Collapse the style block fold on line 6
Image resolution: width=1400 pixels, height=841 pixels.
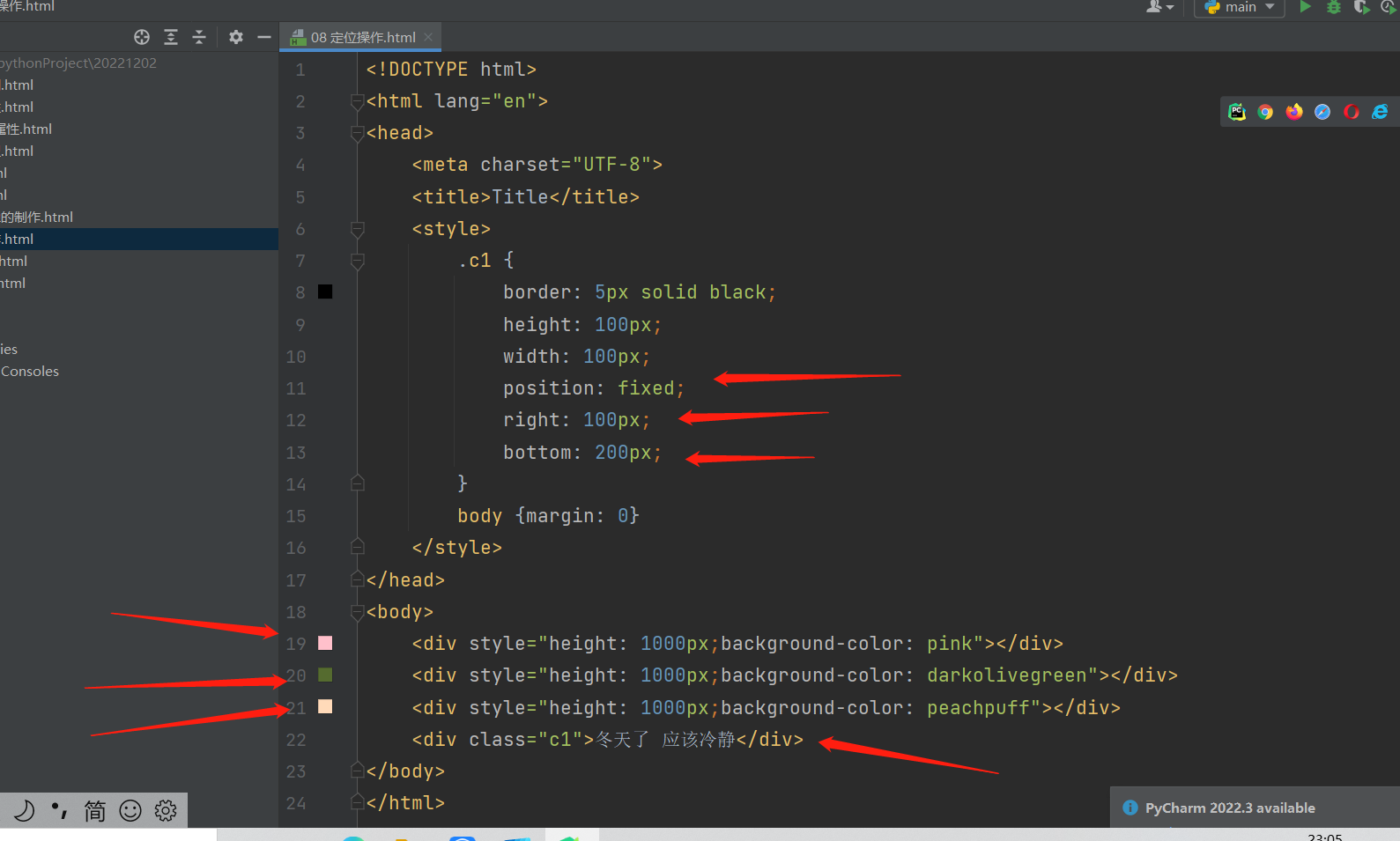pos(358,229)
